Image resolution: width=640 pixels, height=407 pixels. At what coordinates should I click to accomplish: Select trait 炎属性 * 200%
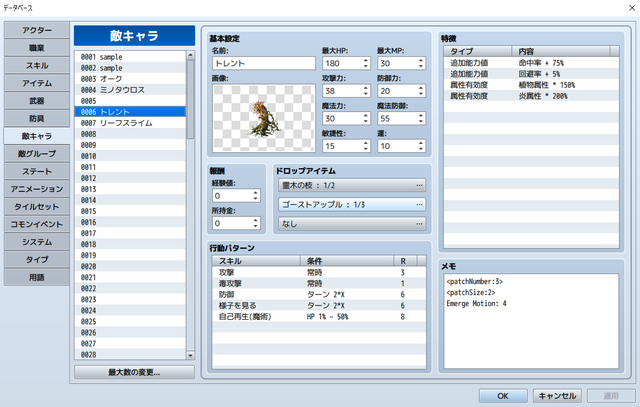531,96
